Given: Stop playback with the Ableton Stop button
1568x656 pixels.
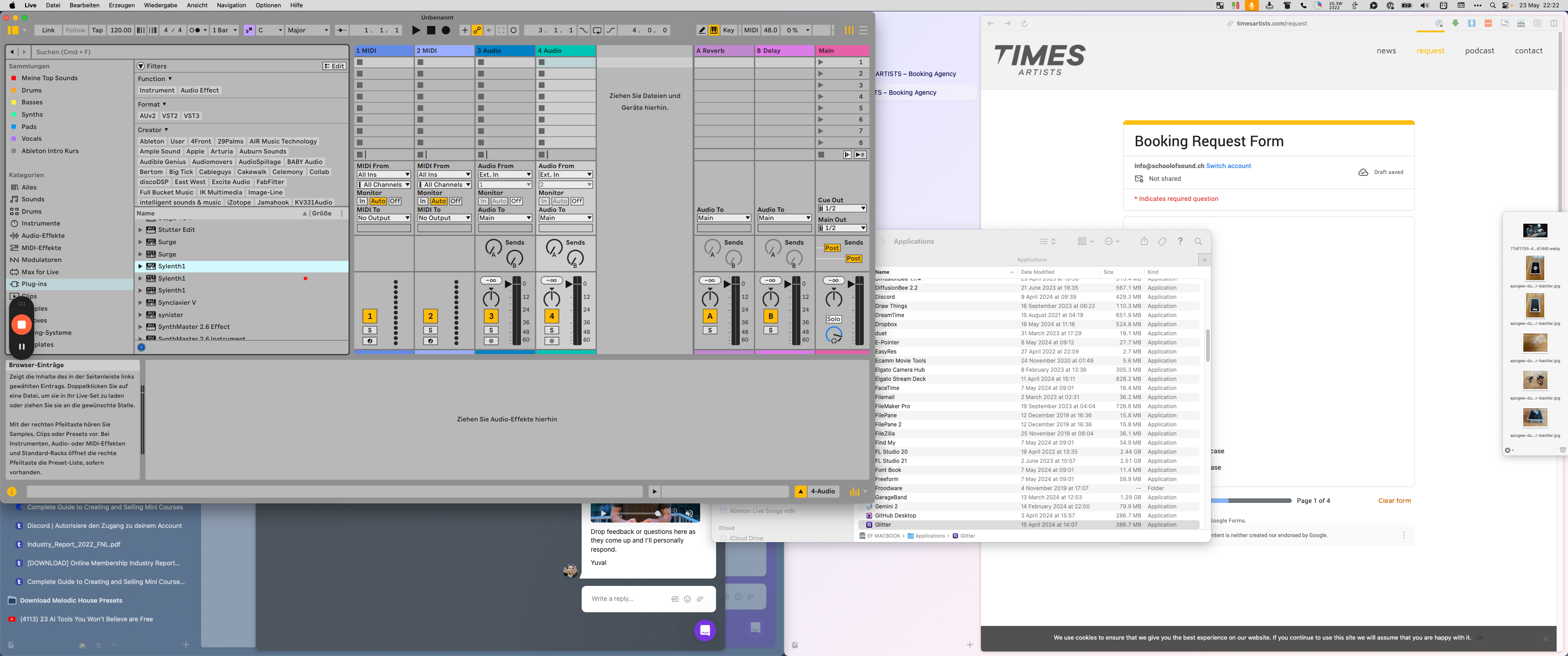Looking at the screenshot, I should point(431,31).
